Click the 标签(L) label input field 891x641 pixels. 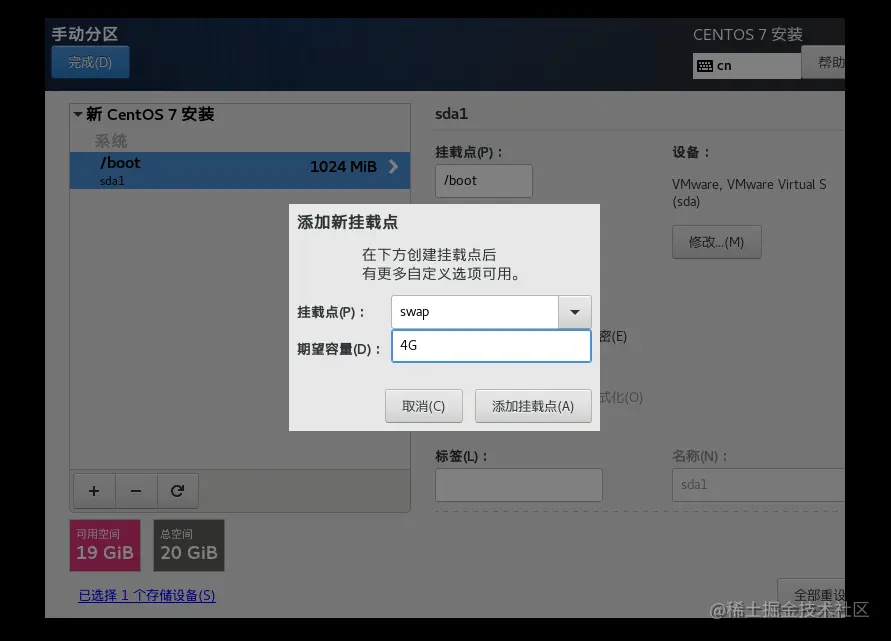click(519, 485)
